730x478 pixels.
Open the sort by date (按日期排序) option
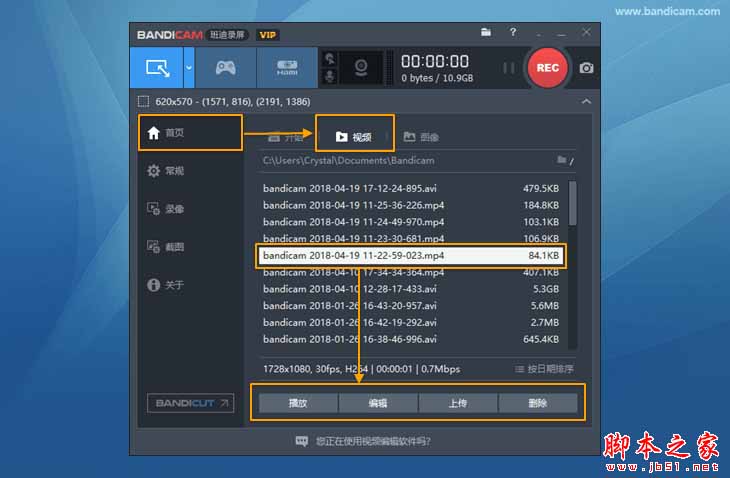coord(544,369)
